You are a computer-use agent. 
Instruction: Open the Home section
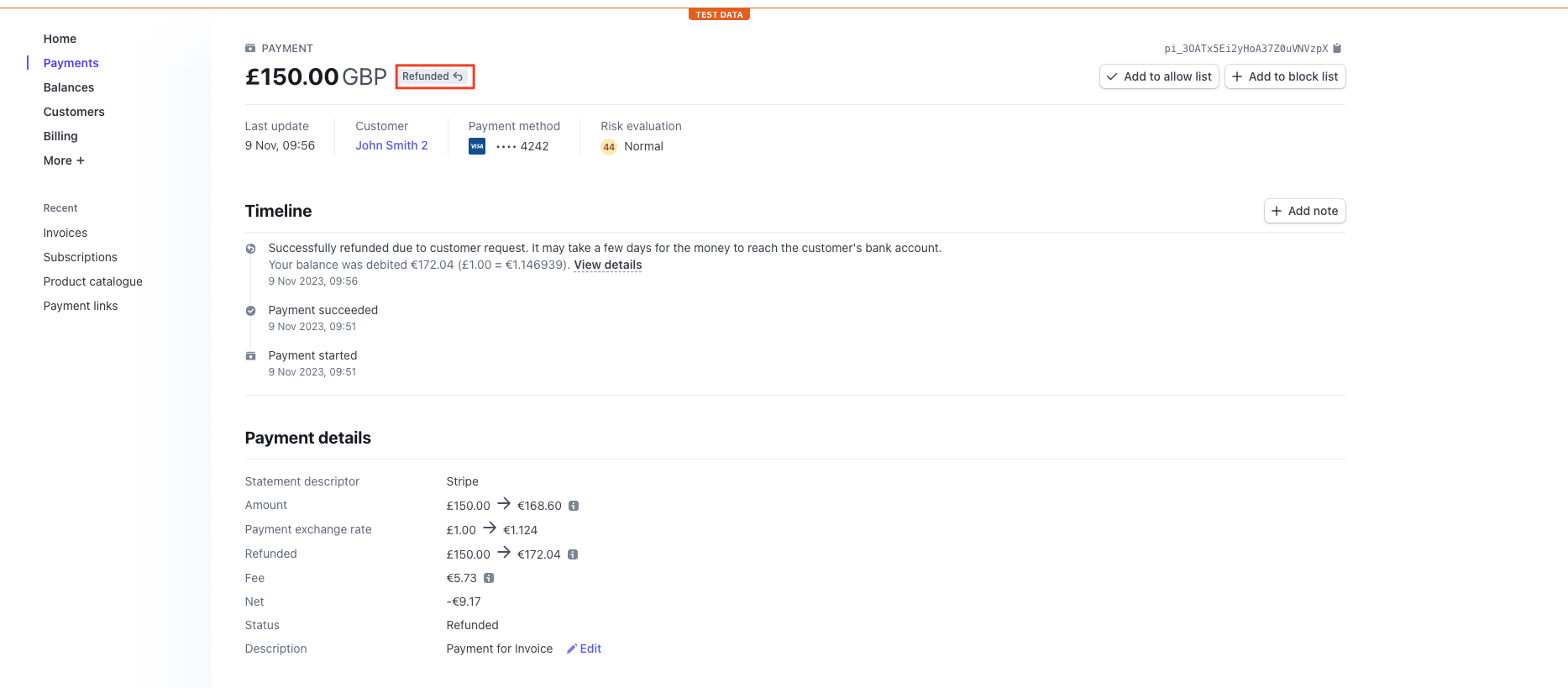pyautogui.click(x=60, y=39)
